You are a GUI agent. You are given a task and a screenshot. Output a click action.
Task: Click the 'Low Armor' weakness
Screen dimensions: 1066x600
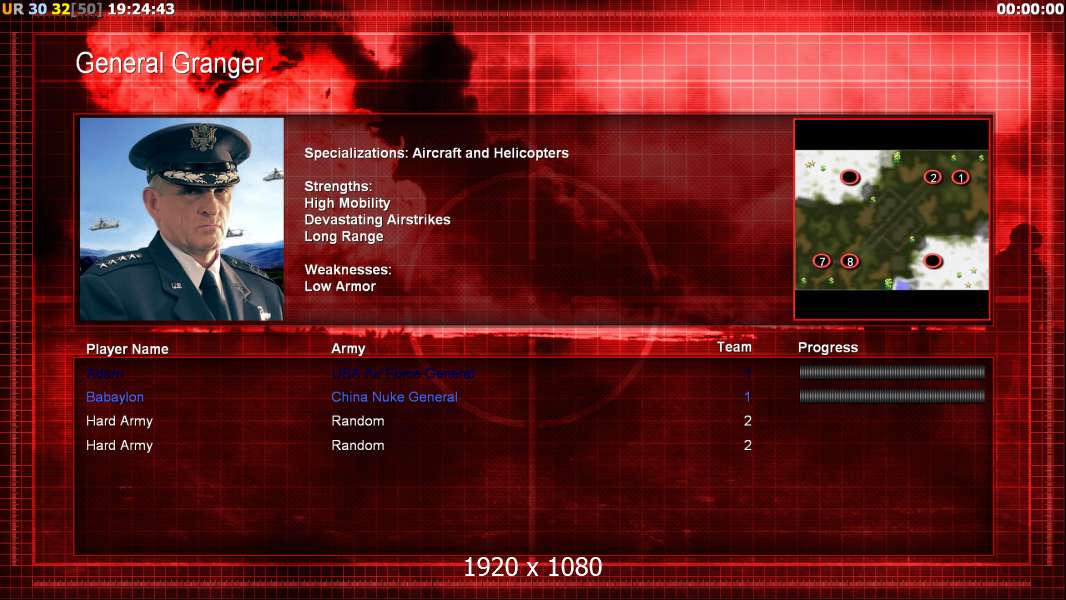[x=340, y=286]
